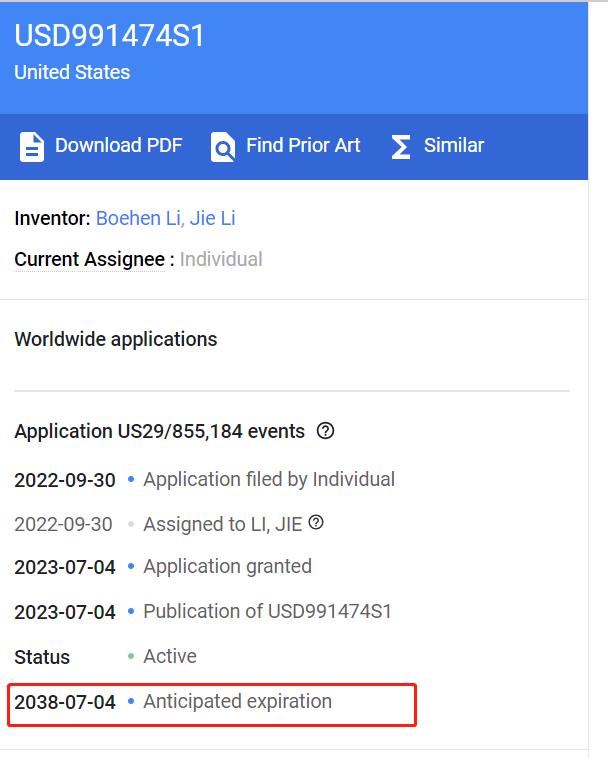Click the sigma Similar icon
Screen dimensions: 608x758
[401, 146]
